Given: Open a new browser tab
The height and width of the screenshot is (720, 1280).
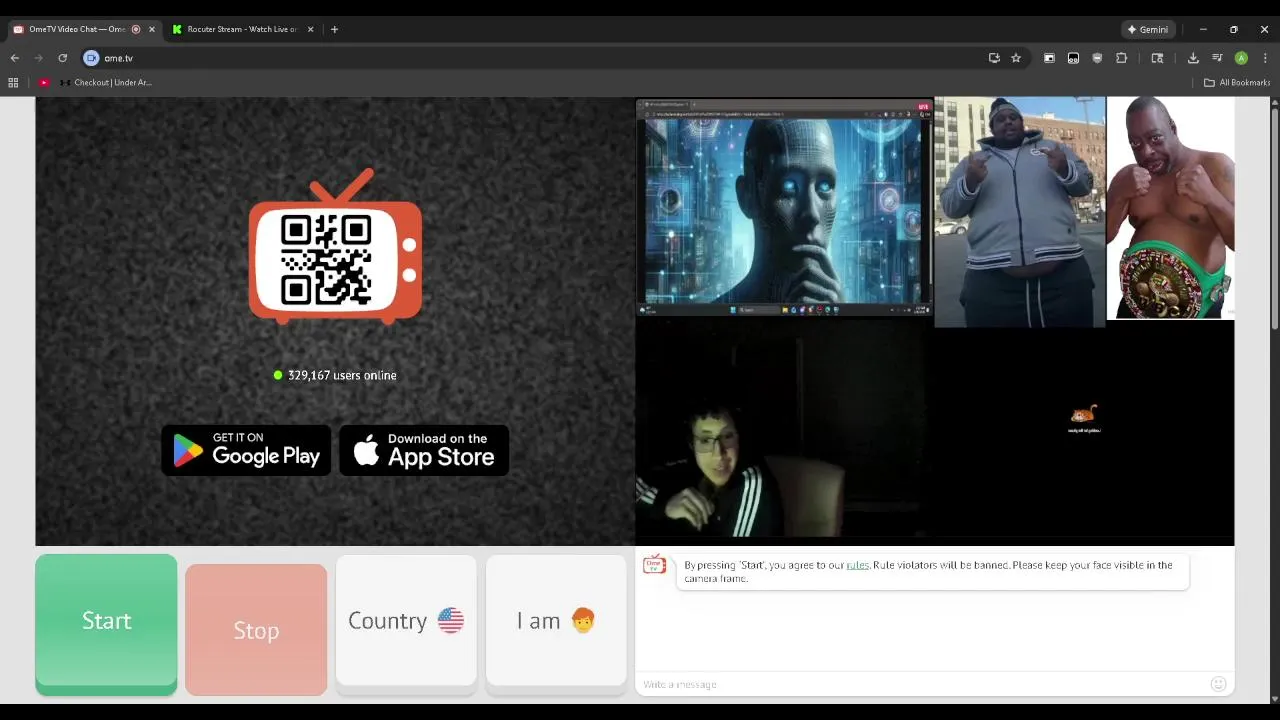Looking at the screenshot, I should [x=334, y=29].
